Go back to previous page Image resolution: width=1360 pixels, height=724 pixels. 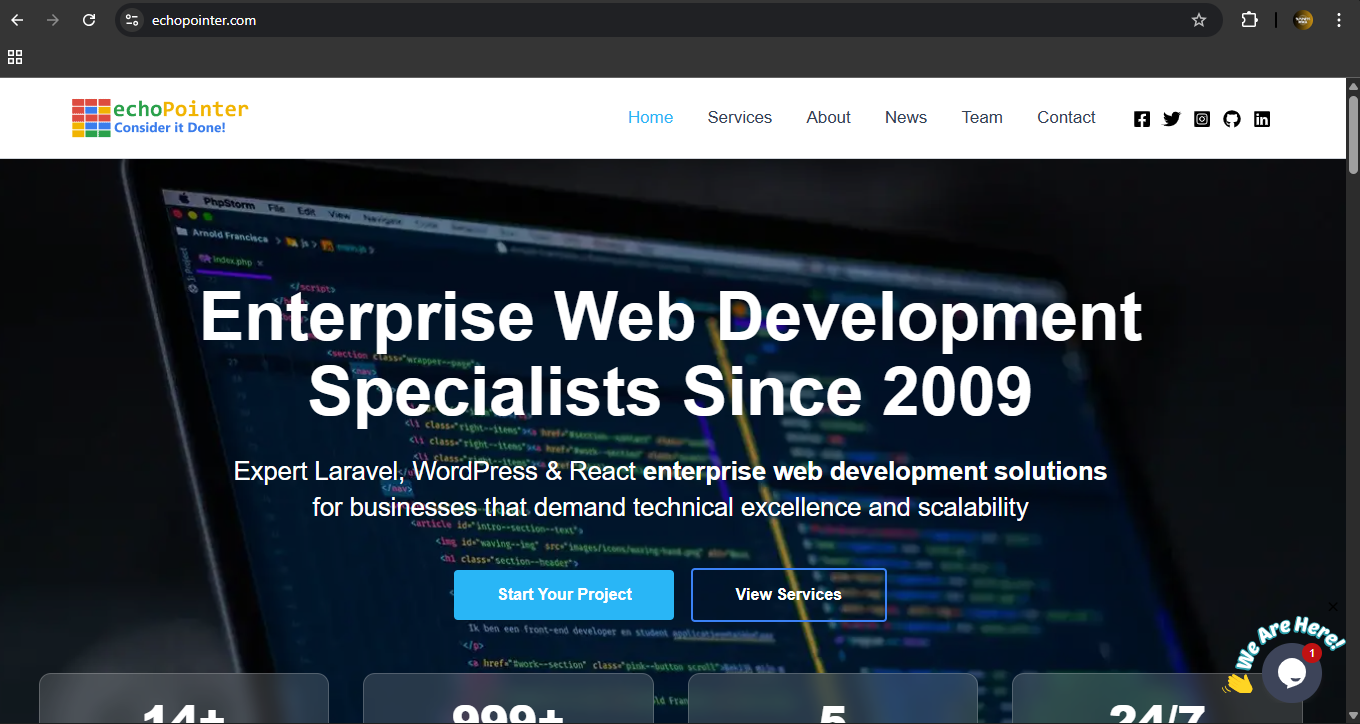pos(17,20)
